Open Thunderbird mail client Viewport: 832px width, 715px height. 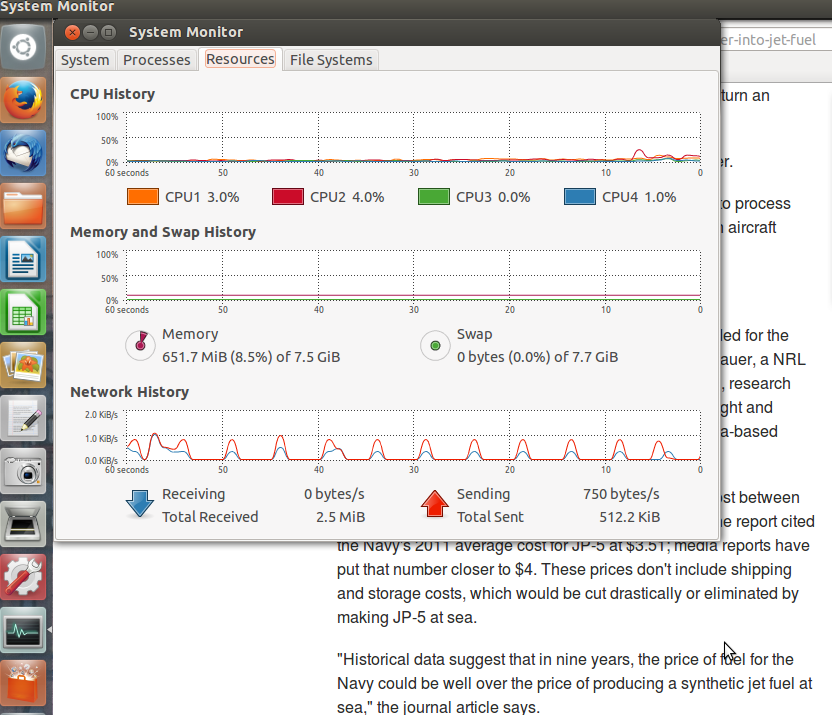coord(23,153)
